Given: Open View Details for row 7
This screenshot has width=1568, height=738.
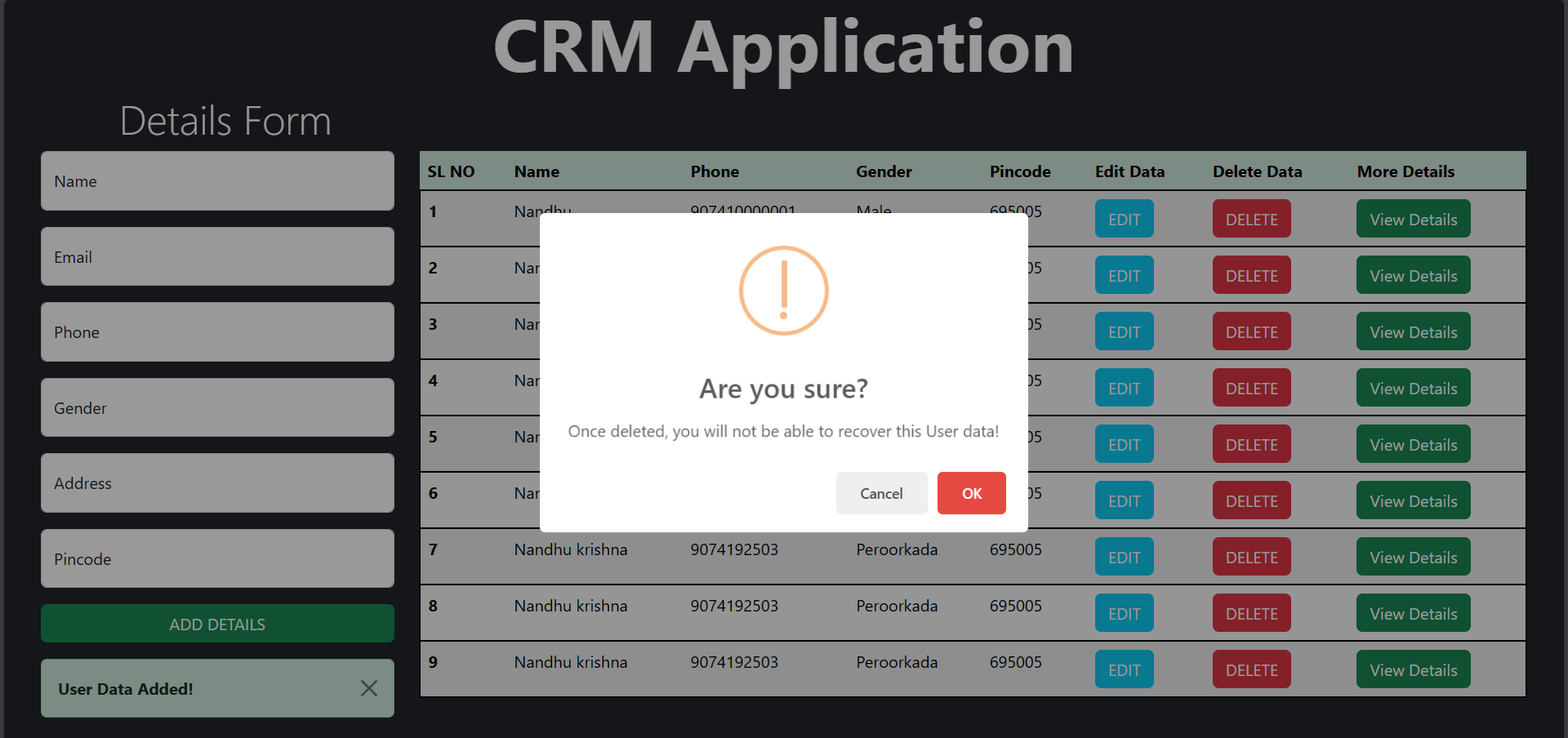Looking at the screenshot, I should click(1412, 556).
